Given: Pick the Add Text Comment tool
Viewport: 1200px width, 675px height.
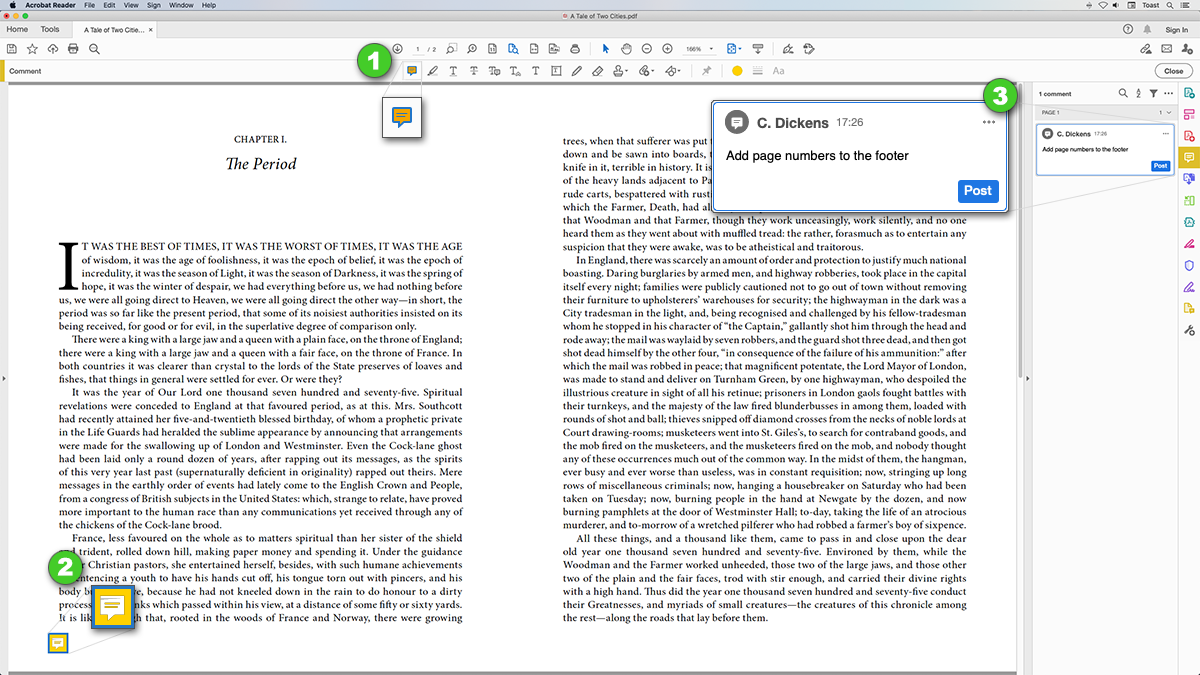Looking at the screenshot, I should tap(535, 71).
